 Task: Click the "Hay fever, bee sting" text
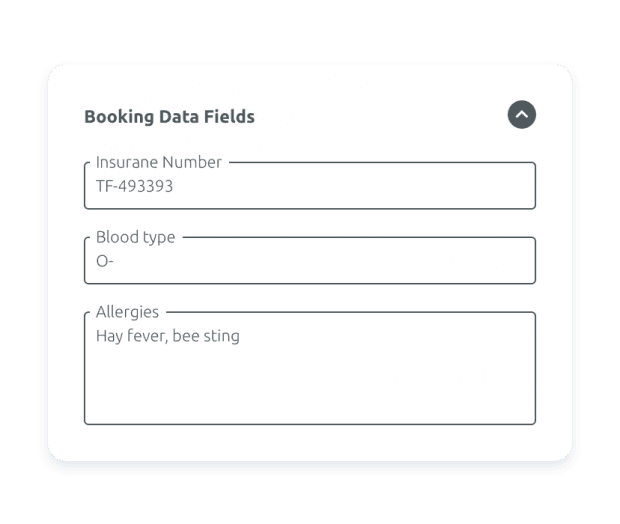pyautogui.click(x=167, y=336)
